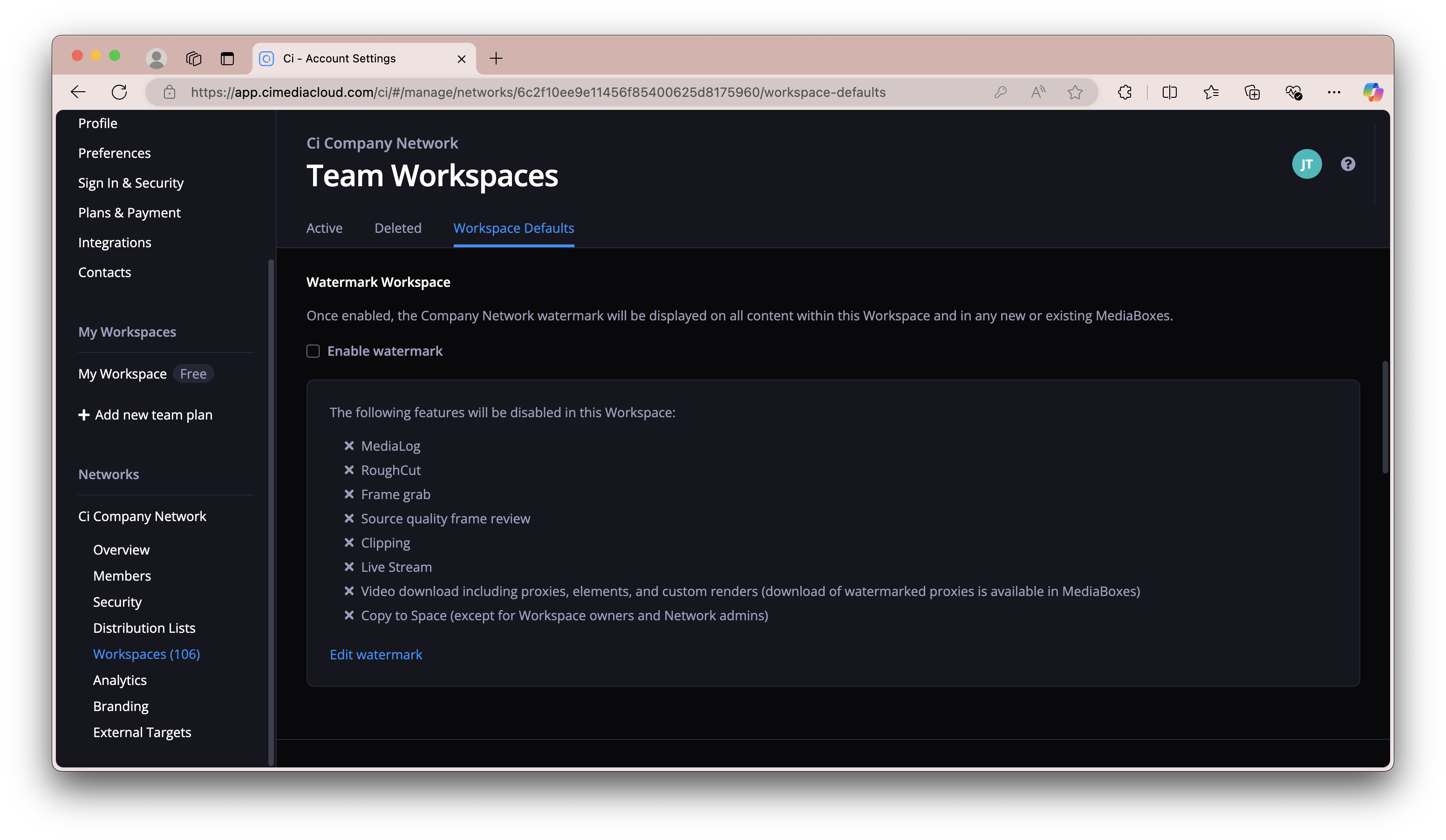Click the main content vertical scrollbar
This screenshot has width=1446, height=840.
tap(1385, 417)
